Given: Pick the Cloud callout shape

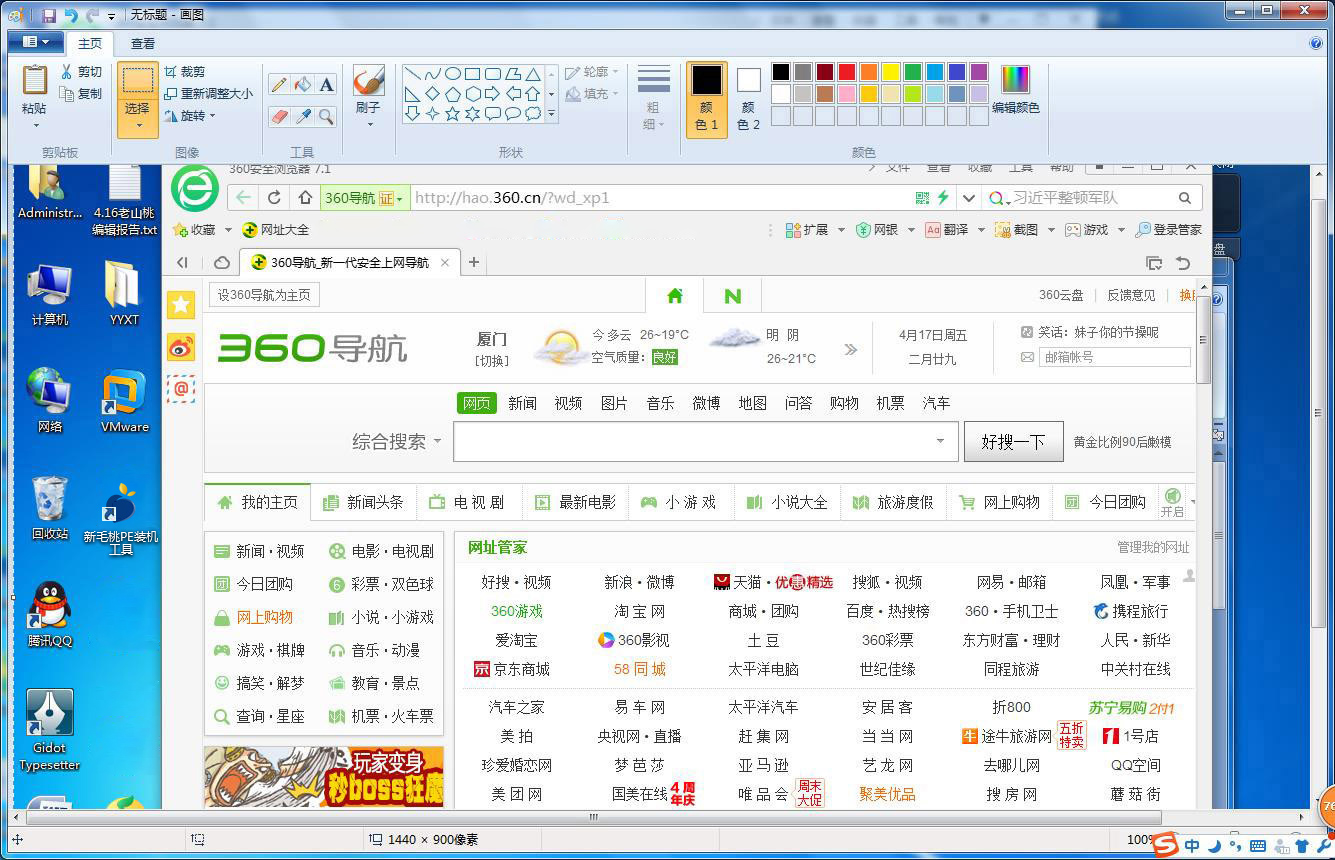Looking at the screenshot, I should pyautogui.click(x=533, y=114).
